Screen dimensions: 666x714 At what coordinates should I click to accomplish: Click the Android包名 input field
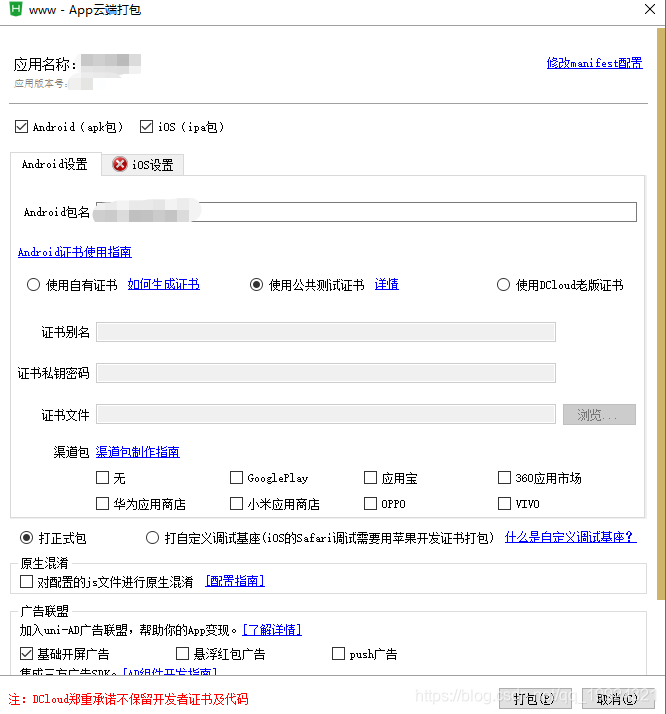pos(366,212)
